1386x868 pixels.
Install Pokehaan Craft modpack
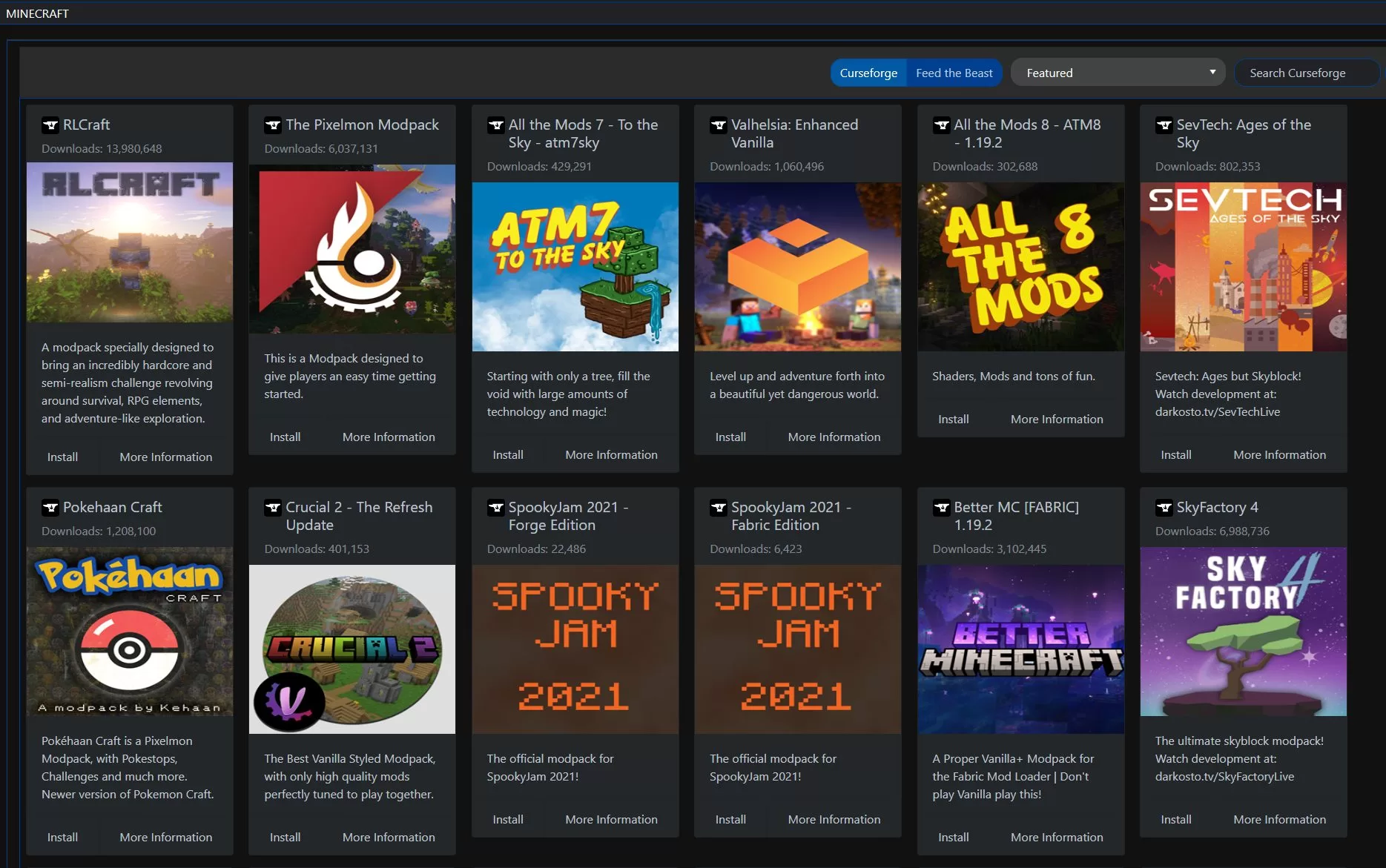click(x=62, y=838)
